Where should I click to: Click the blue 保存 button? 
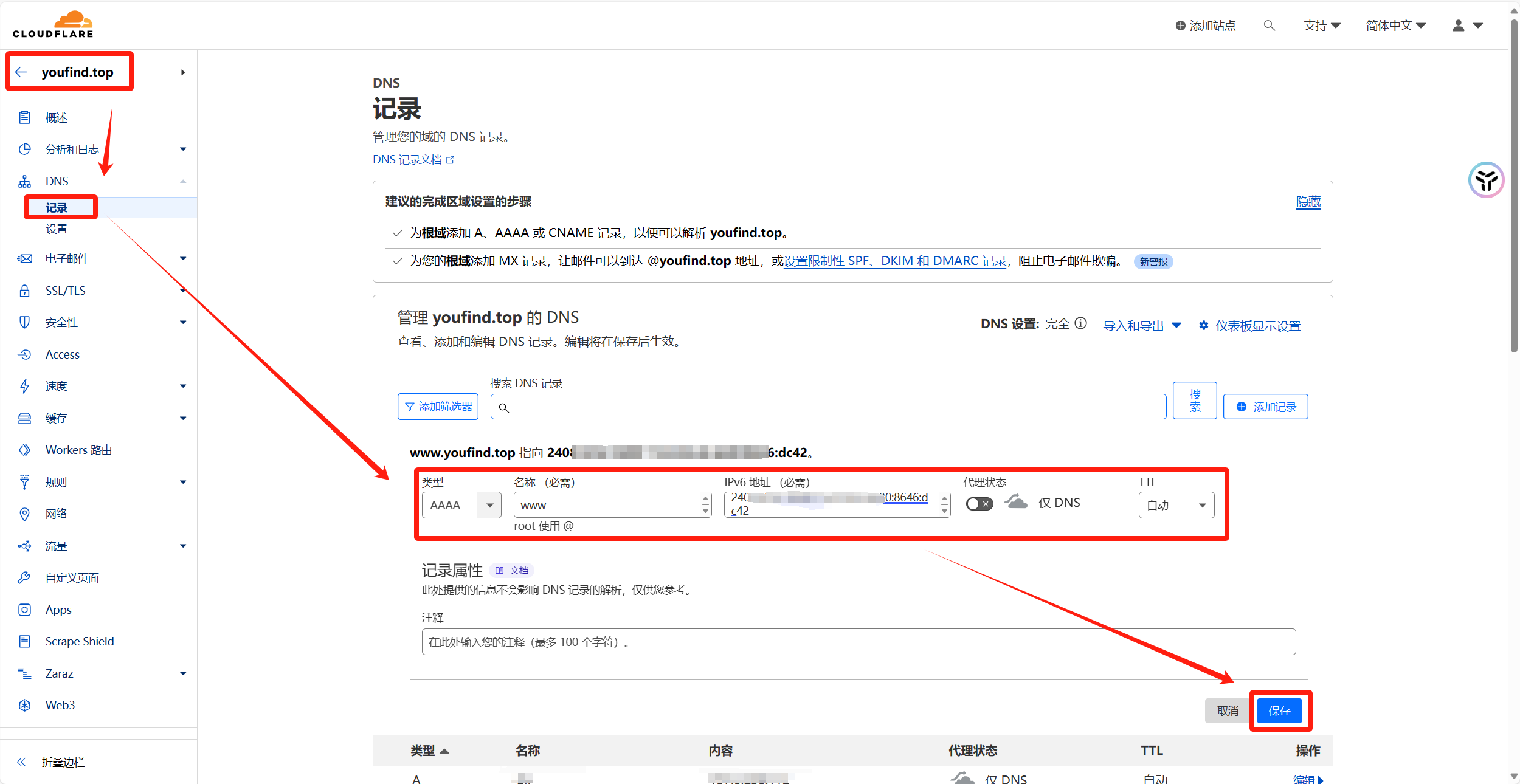(1279, 710)
